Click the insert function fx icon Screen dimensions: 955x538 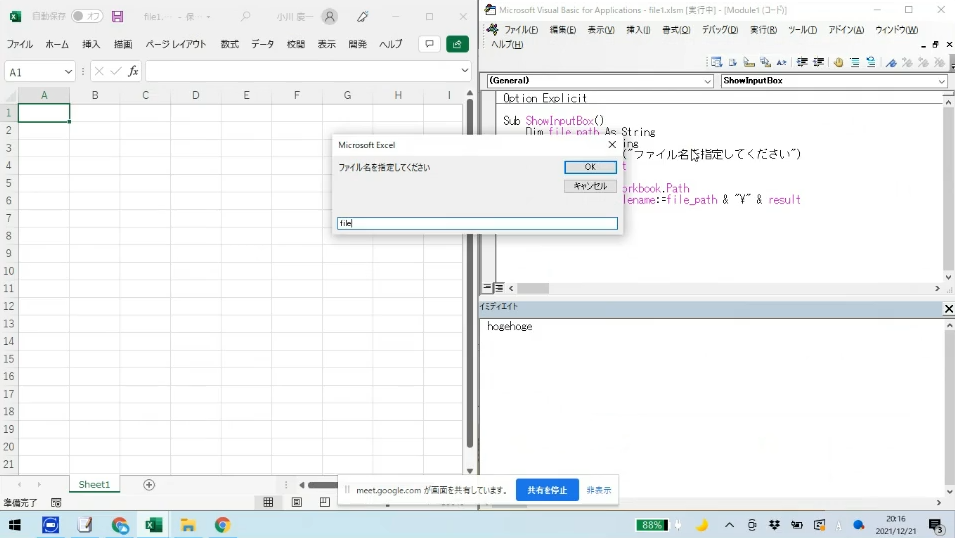133,72
